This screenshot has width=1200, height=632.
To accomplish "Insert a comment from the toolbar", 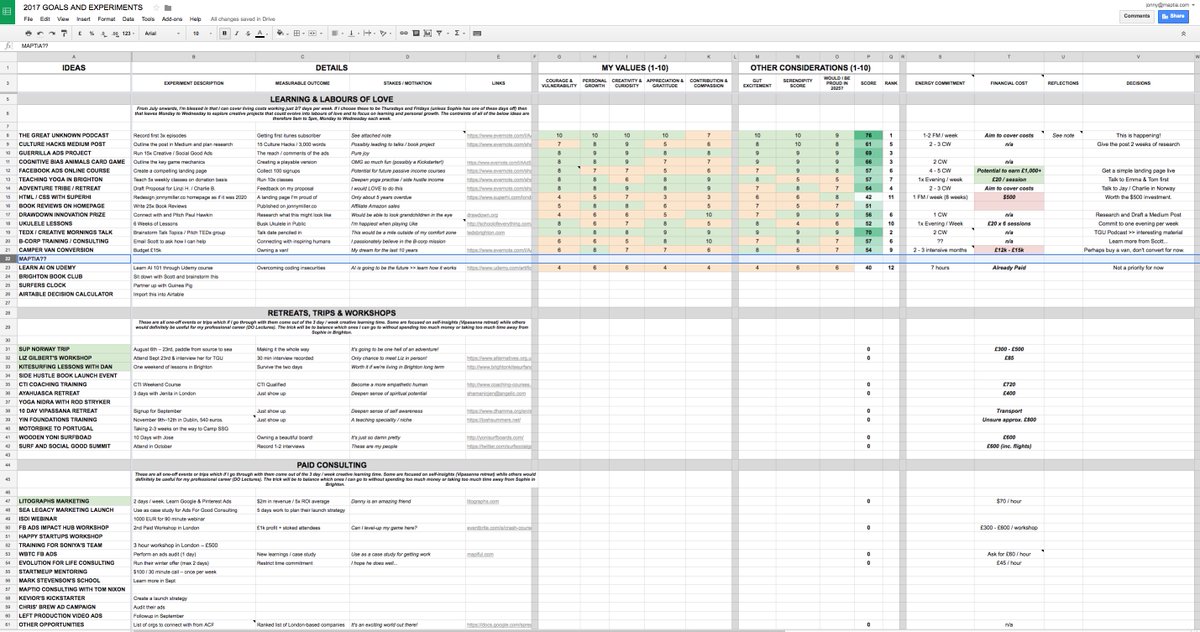I will point(415,33).
